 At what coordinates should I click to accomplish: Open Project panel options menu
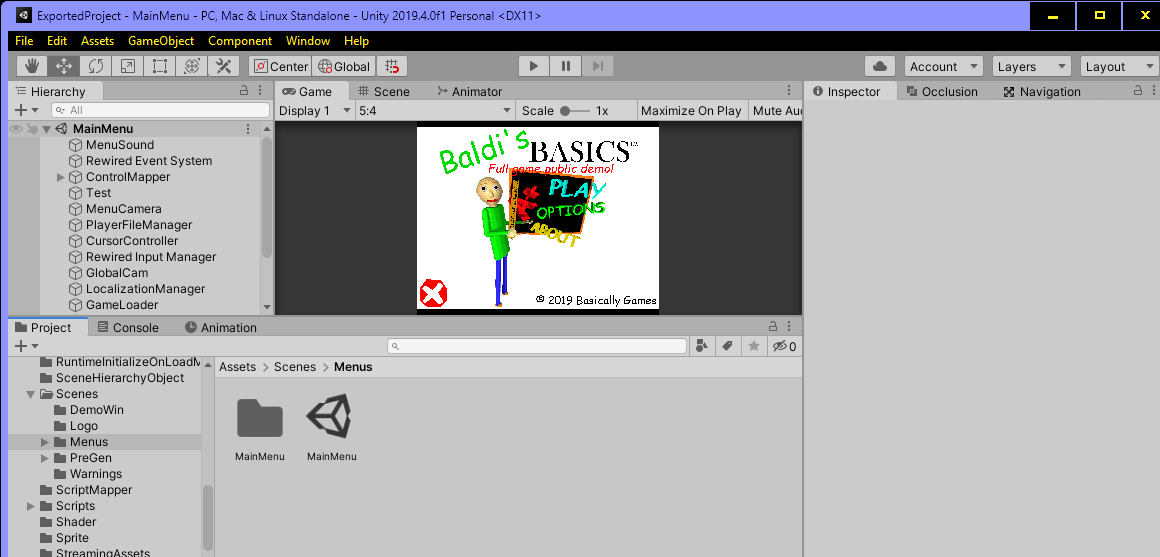click(789, 325)
